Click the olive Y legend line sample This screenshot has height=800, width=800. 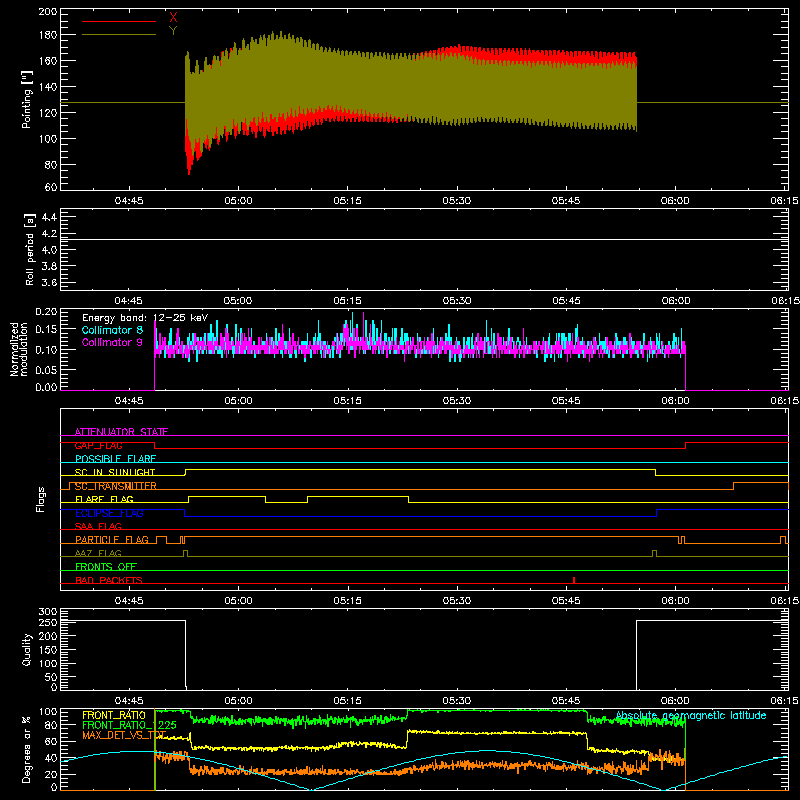pos(119,35)
